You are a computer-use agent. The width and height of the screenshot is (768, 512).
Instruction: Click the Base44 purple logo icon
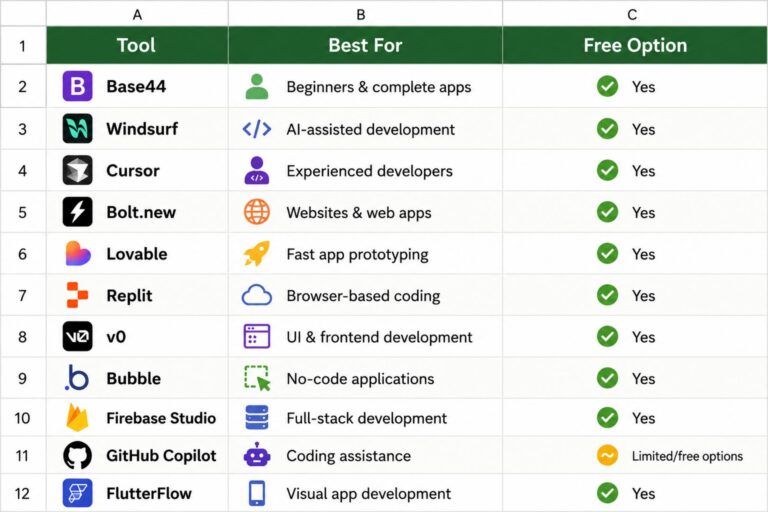[77, 86]
